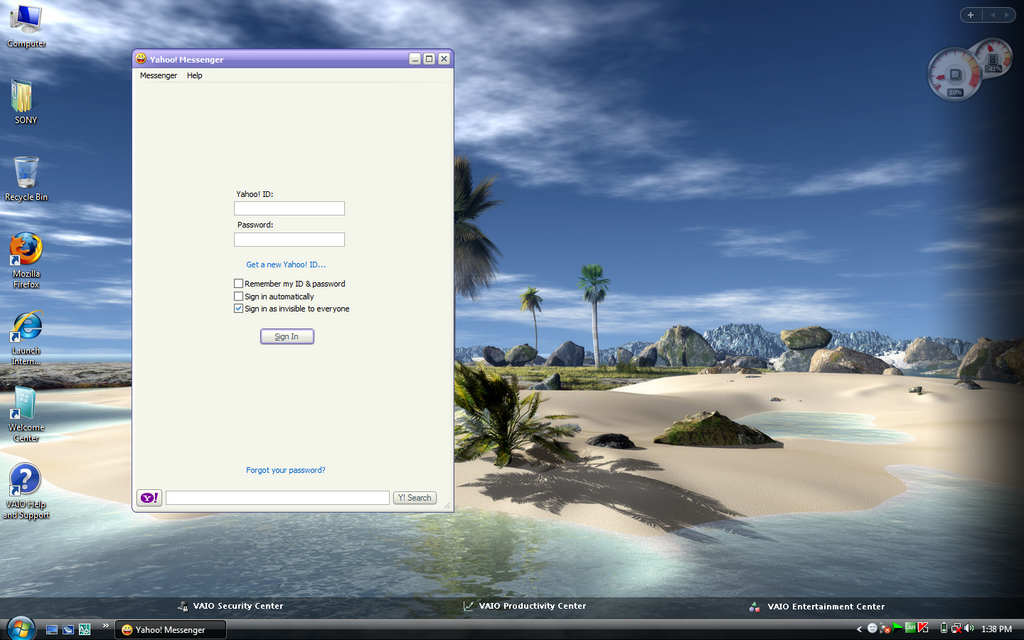
Task: Open the Windows Start orb
Action: point(20,628)
